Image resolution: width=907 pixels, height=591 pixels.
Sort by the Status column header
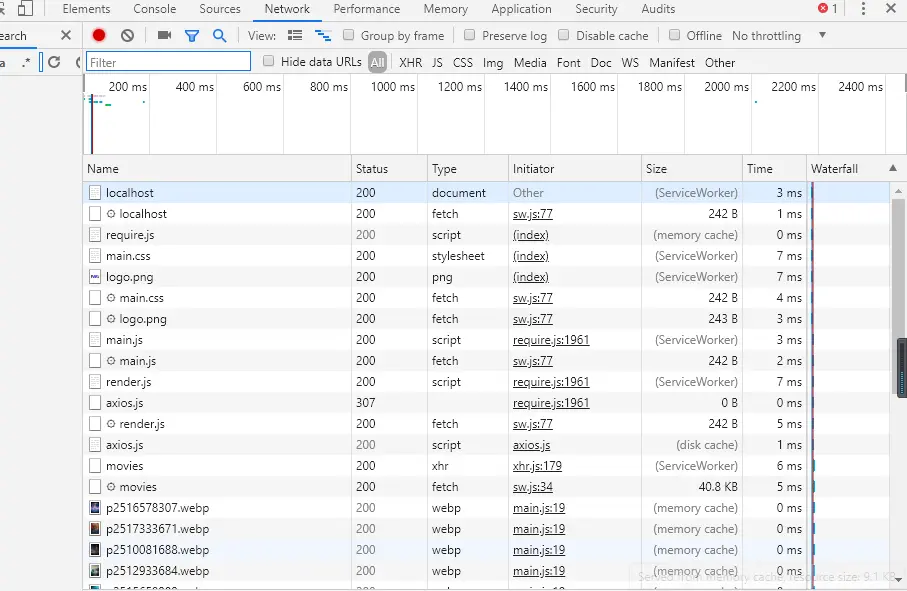389,169
